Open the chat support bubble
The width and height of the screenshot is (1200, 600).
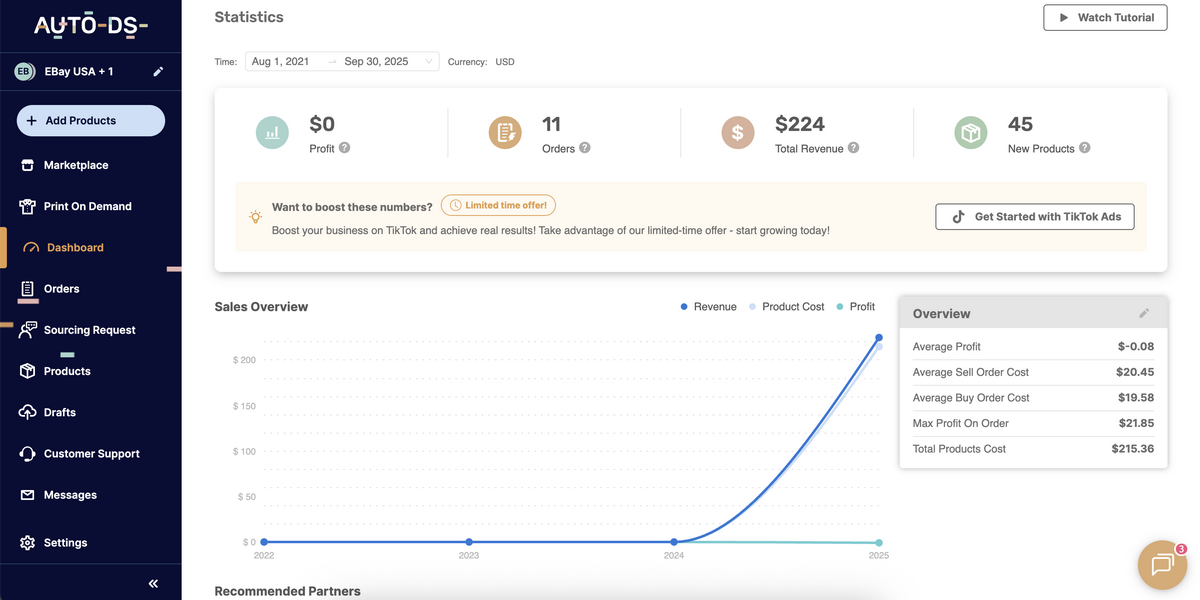coord(1161,564)
